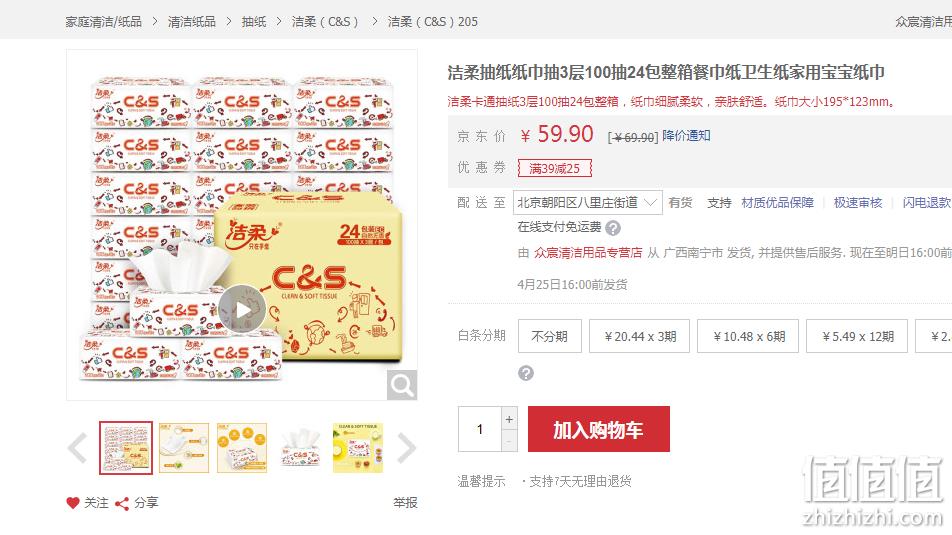Play the product video on main image

[x=242, y=310]
